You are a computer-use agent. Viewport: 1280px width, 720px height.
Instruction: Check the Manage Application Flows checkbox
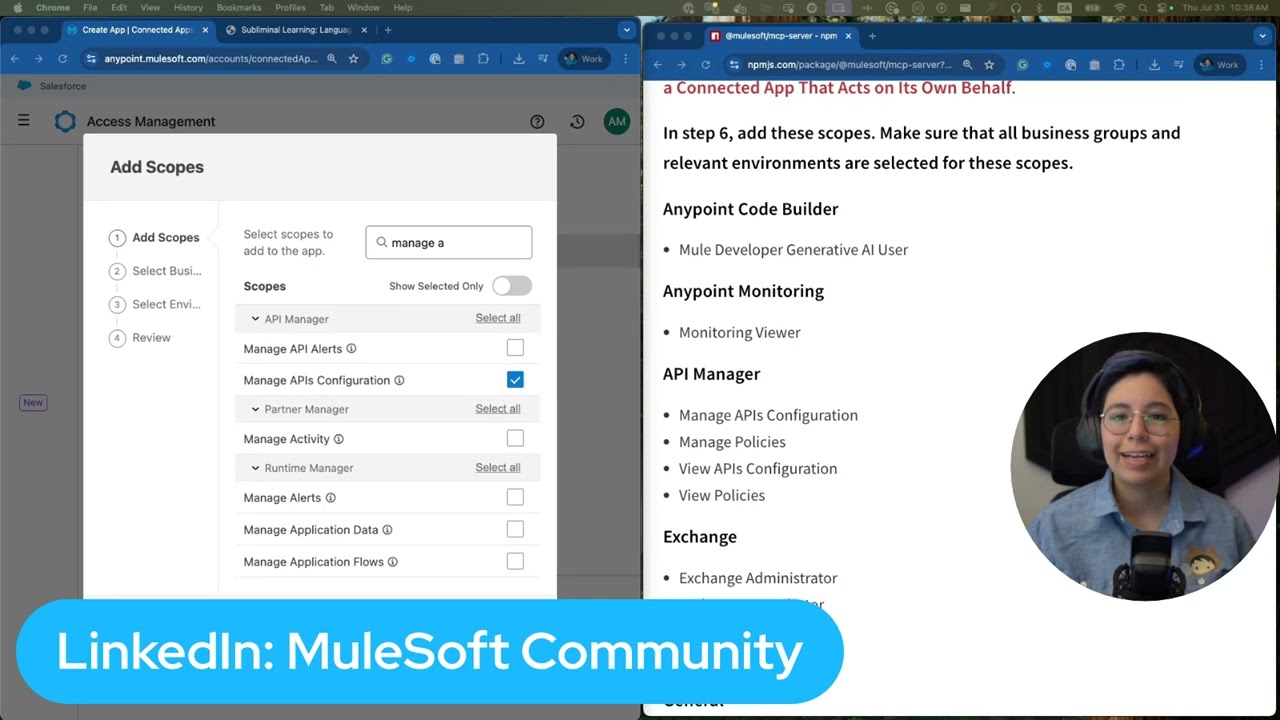click(x=515, y=561)
